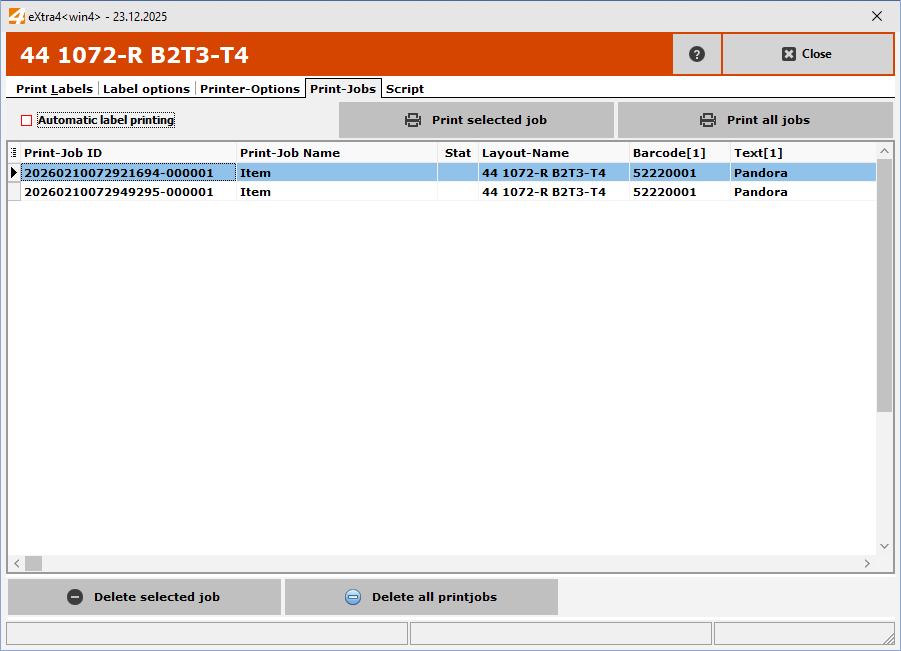The width and height of the screenshot is (901, 651).
Task: Click the blue icon on Delete all printjobs
Action: [353, 597]
